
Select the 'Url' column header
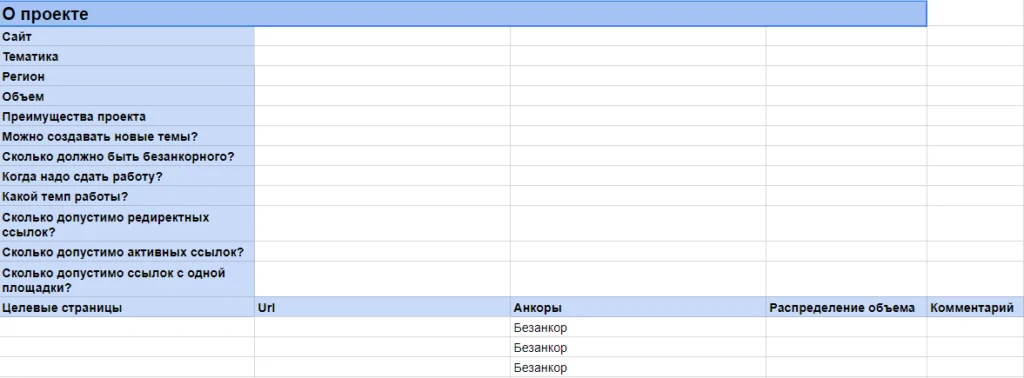[383, 307]
